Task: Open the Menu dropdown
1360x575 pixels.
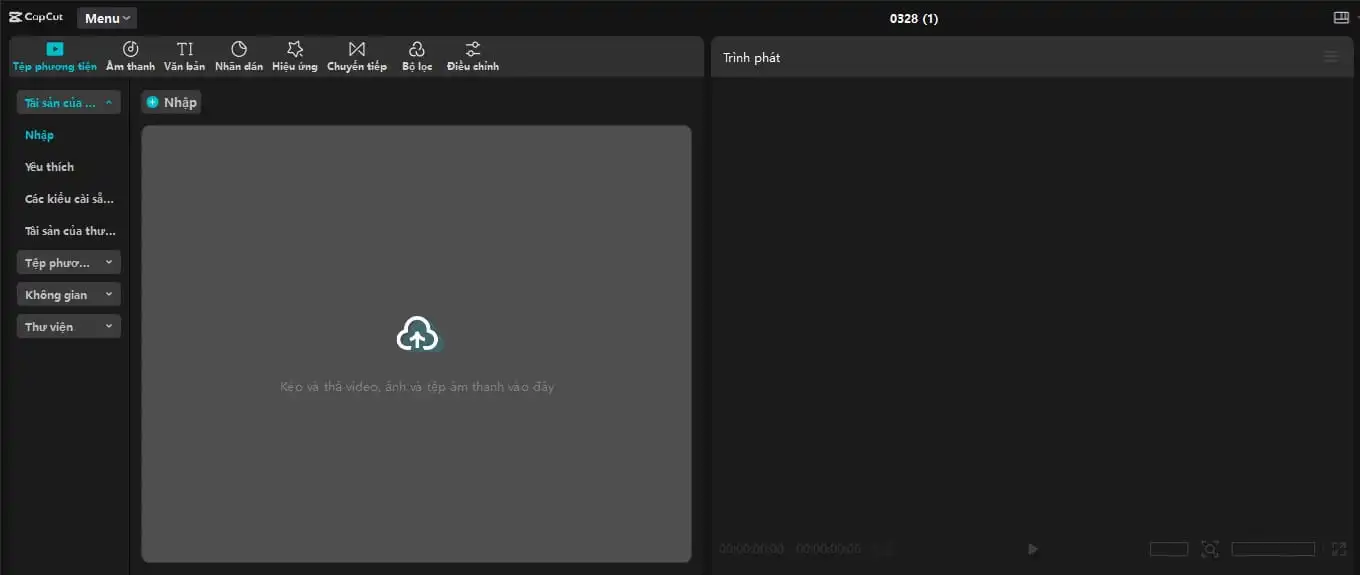Action: point(107,18)
